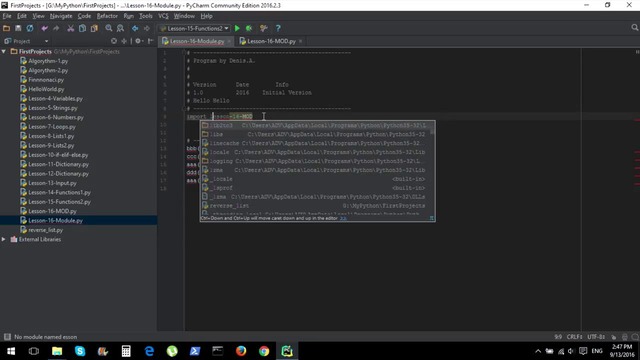640x360 pixels.
Task: Choose logging in the completion popup
Action: (x=315, y=161)
